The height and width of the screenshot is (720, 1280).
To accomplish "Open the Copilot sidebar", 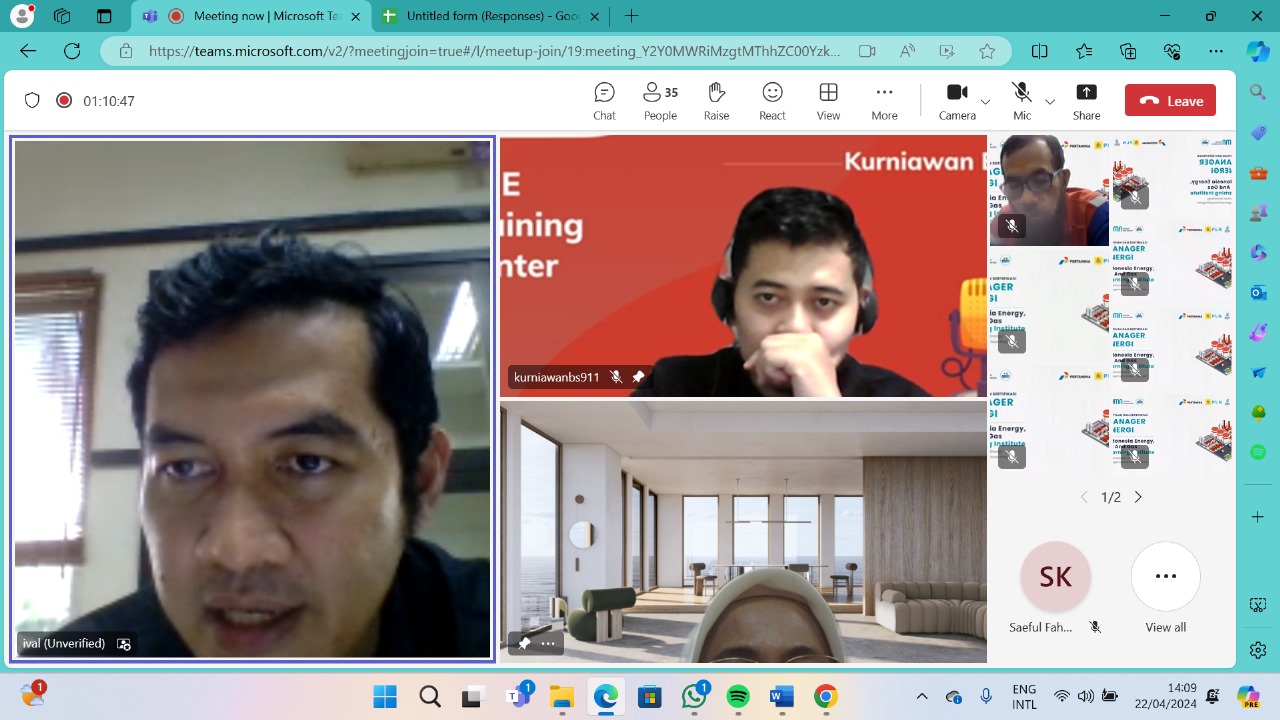I will pos(1258,51).
